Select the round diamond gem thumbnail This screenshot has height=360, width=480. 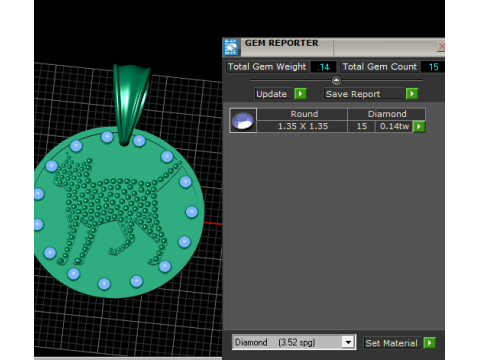coord(243,120)
